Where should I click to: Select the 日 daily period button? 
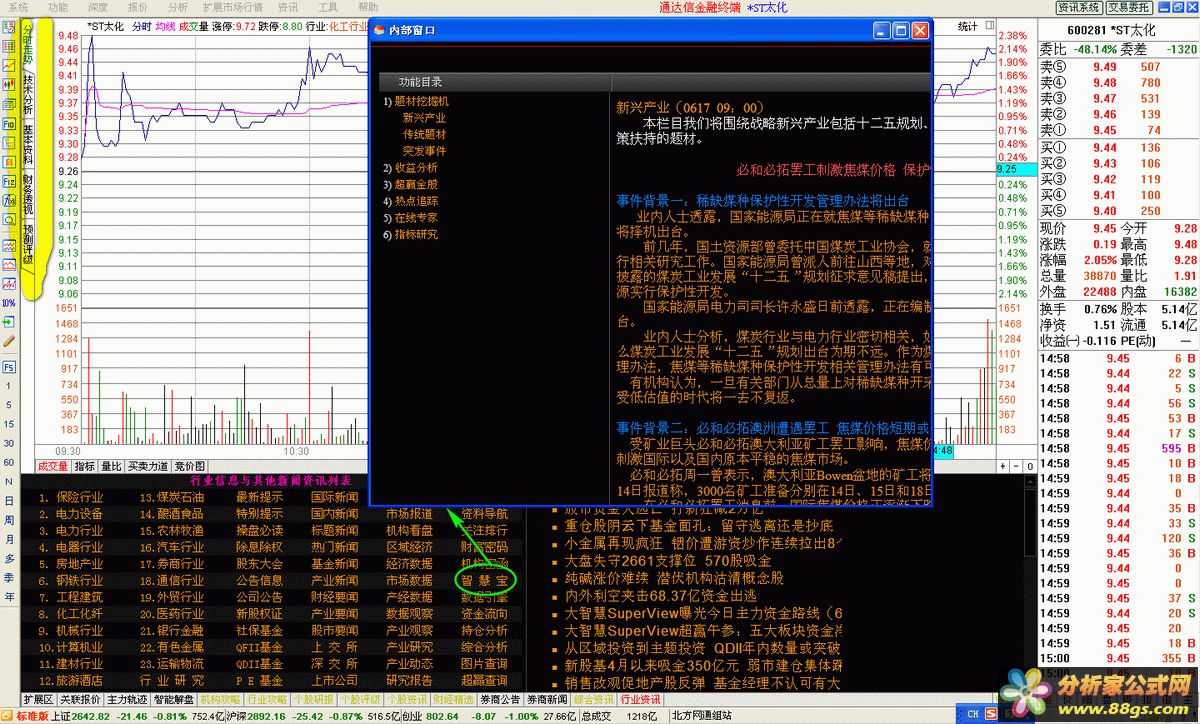pos(9,501)
